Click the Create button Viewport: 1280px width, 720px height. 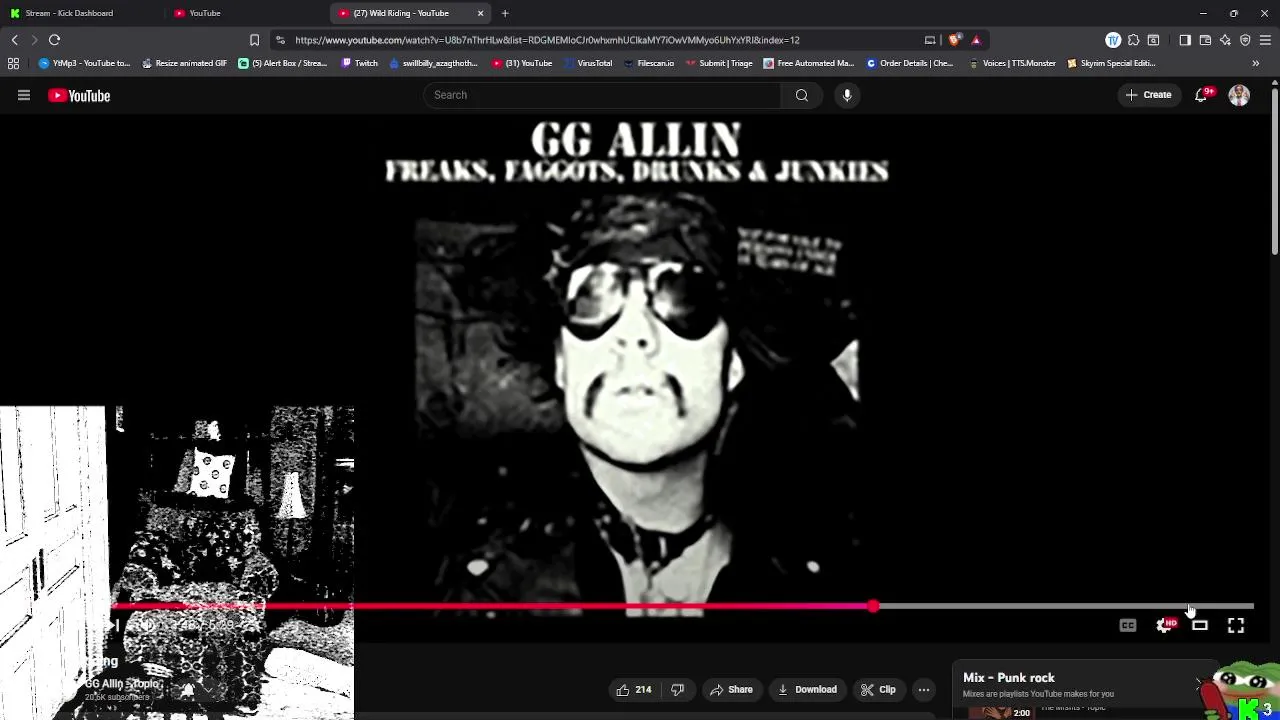coord(1148,95)
